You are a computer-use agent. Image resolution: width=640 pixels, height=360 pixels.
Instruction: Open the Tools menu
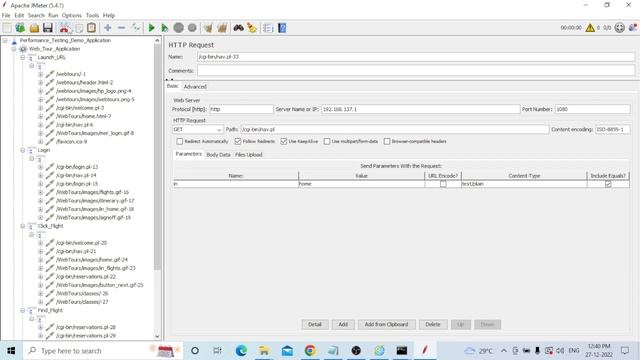pyautogui.click(x=92, y=15)
